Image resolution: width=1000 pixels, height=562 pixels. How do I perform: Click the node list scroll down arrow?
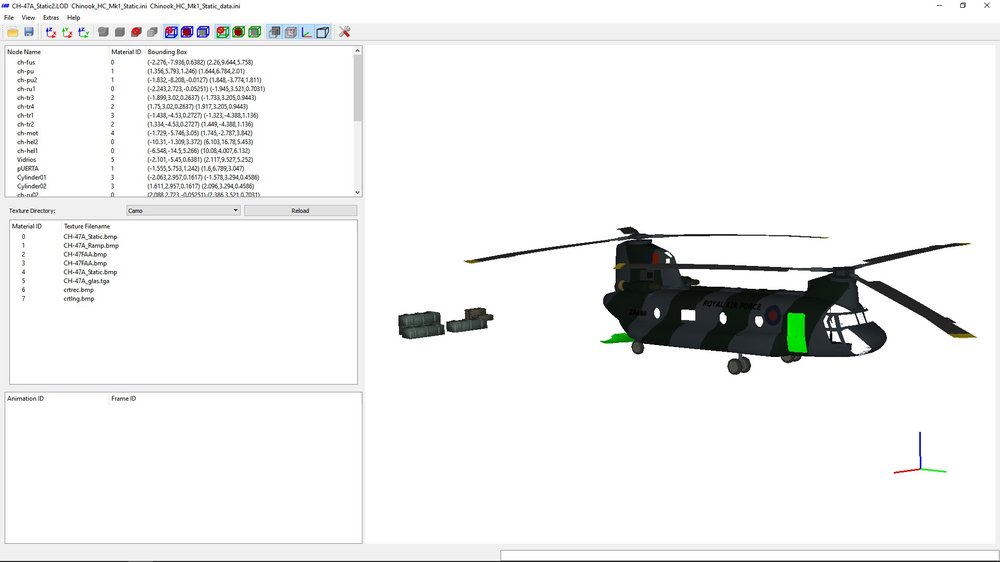357,192
